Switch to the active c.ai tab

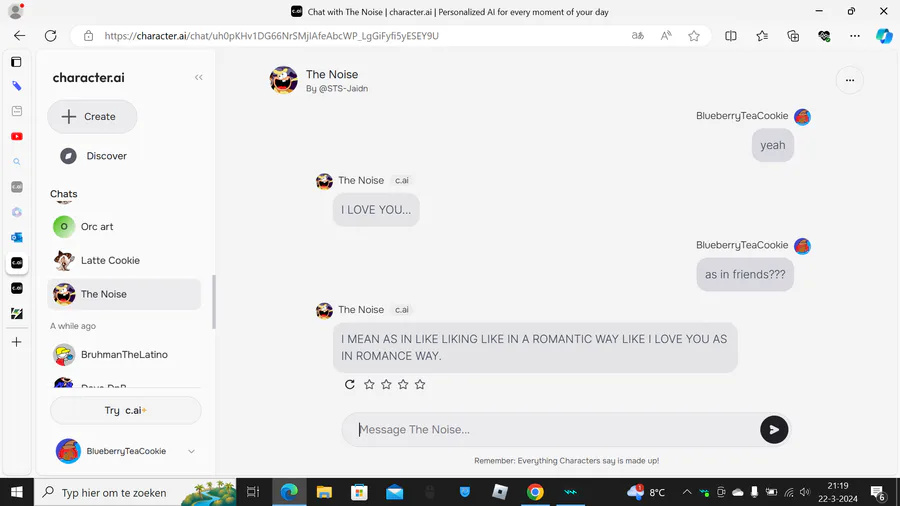coord(17,263)
